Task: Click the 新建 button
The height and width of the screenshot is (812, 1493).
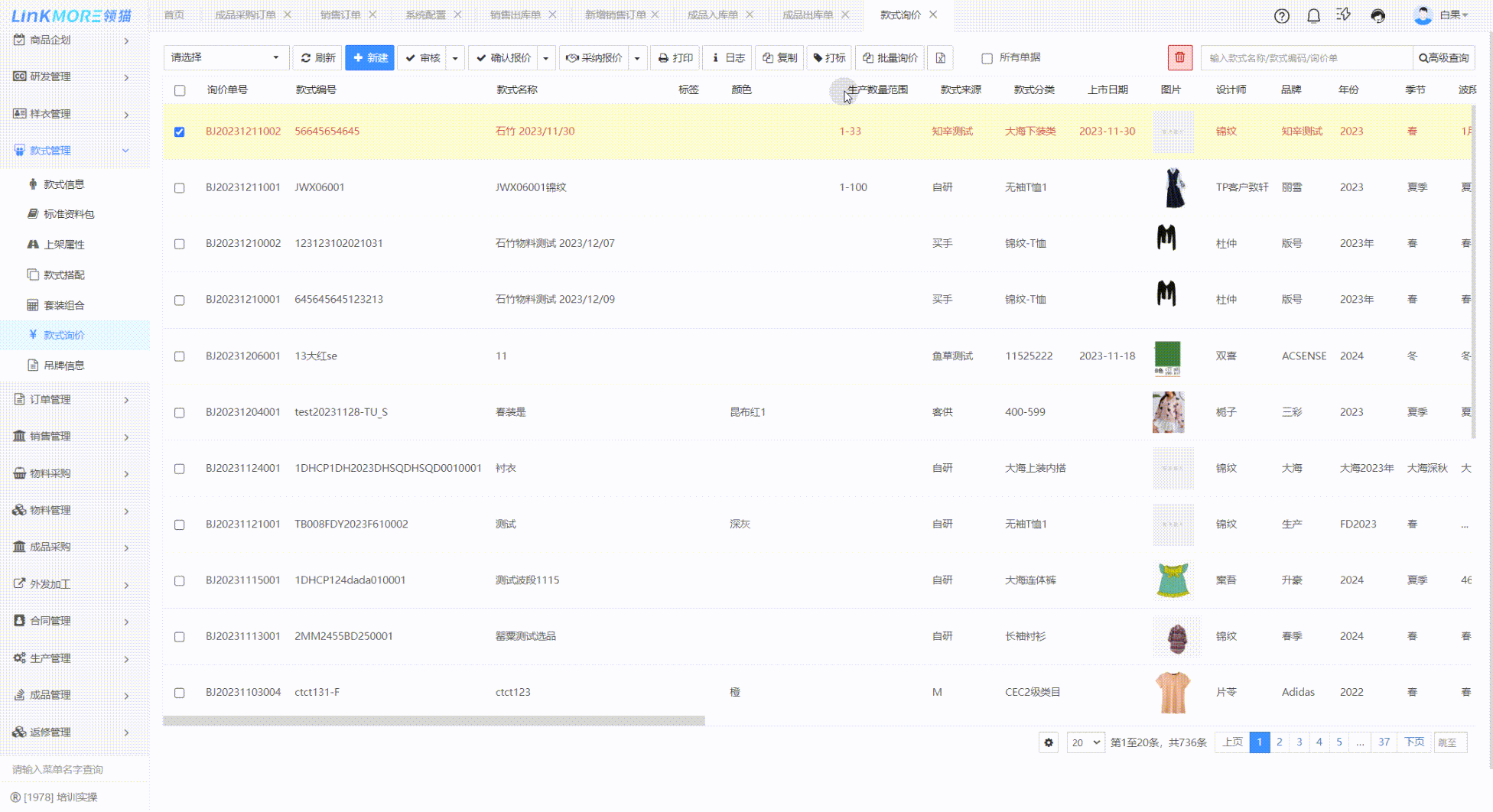Action: tap(369, 58)
